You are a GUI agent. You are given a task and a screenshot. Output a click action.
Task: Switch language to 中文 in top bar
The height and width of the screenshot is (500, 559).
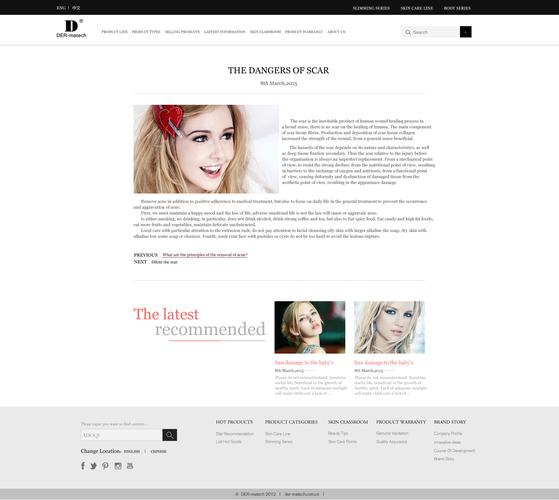pos(76,7)
